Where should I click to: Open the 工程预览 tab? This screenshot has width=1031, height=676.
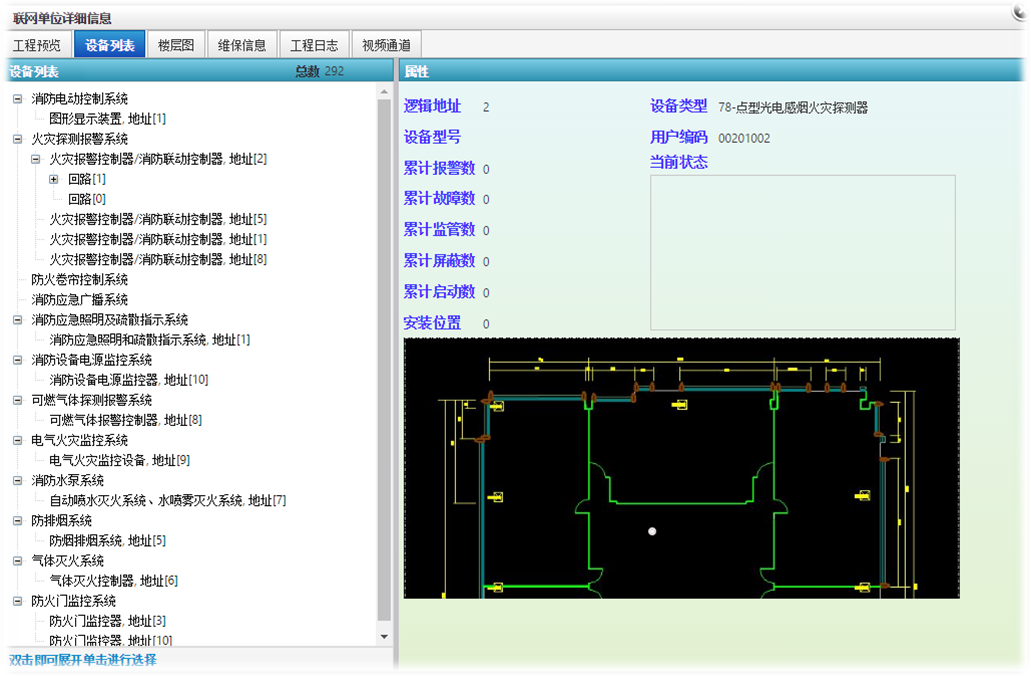tap(37, 45)
